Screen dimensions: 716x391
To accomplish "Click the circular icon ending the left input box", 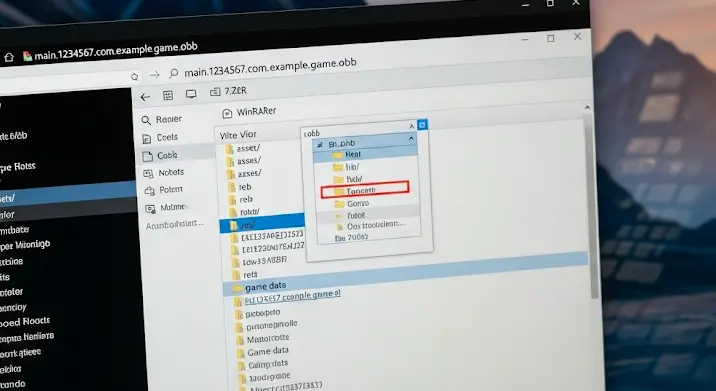I will click(x=134, y=77).
